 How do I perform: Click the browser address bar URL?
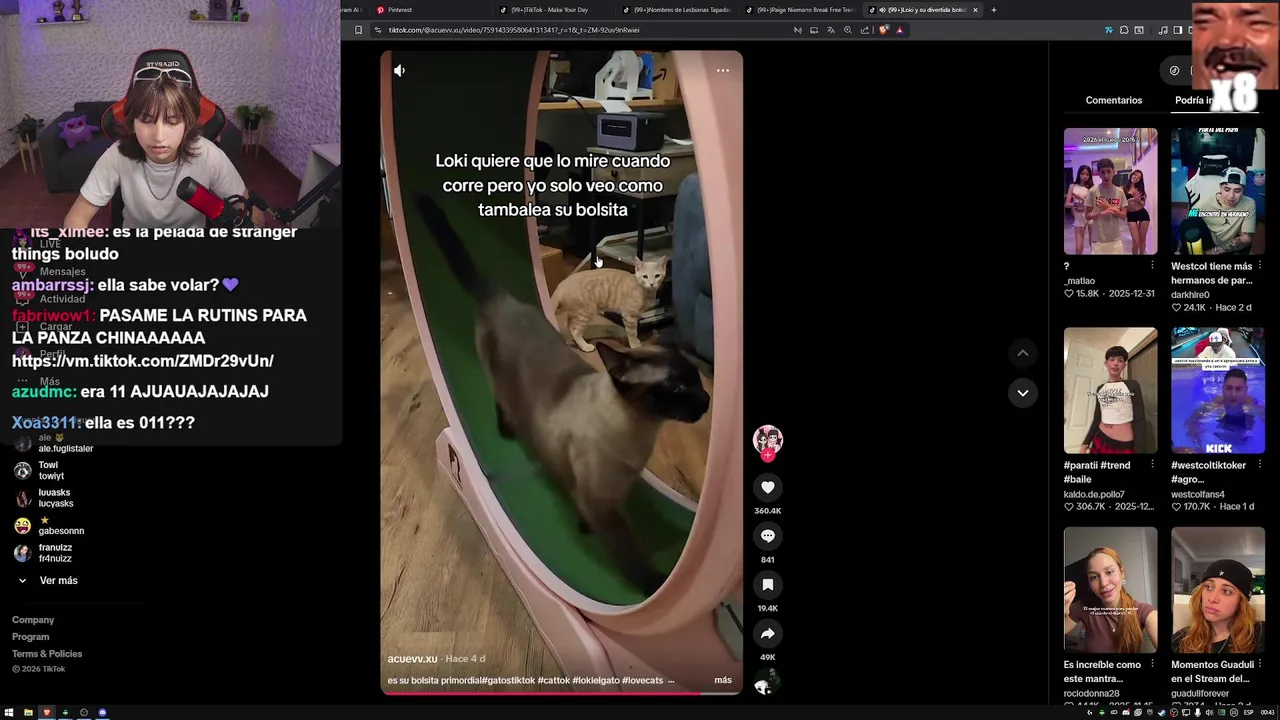point(514,30)
